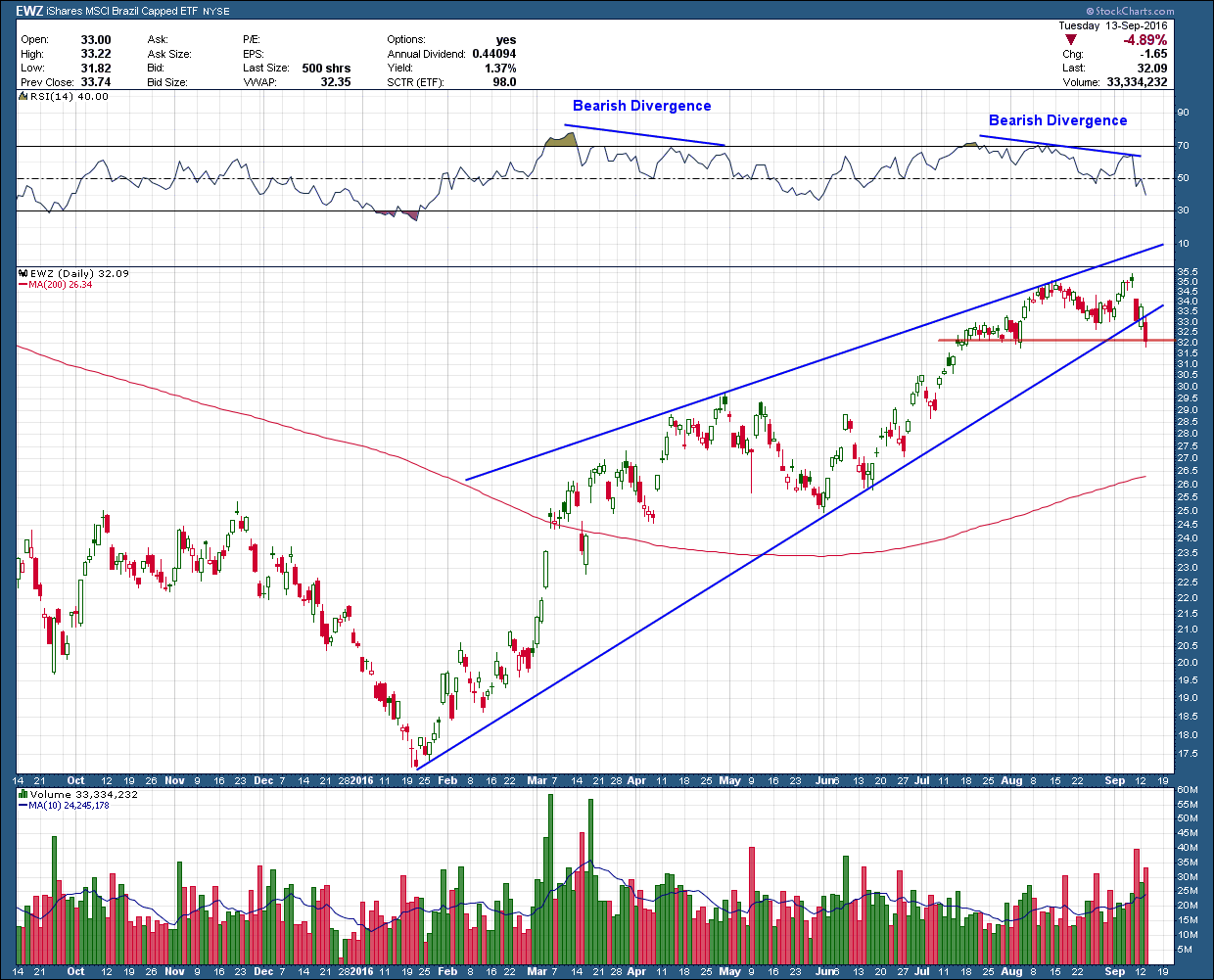Viewport: 1214px width, 980px height.
Task: Click the MA(200) 26.34 legend label
Action: point(61,285)
